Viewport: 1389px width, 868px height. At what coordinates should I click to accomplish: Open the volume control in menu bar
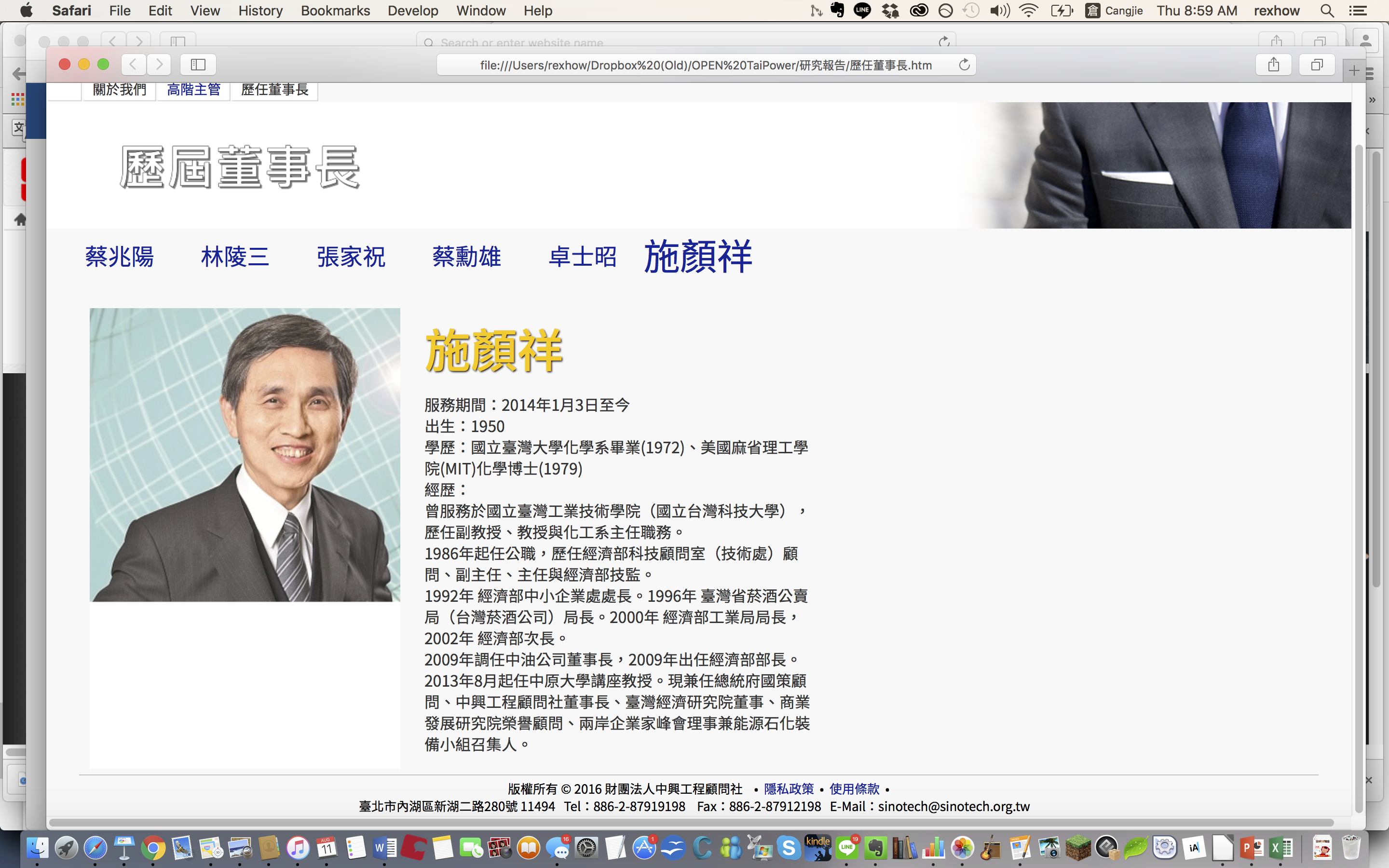(1000, 10)
